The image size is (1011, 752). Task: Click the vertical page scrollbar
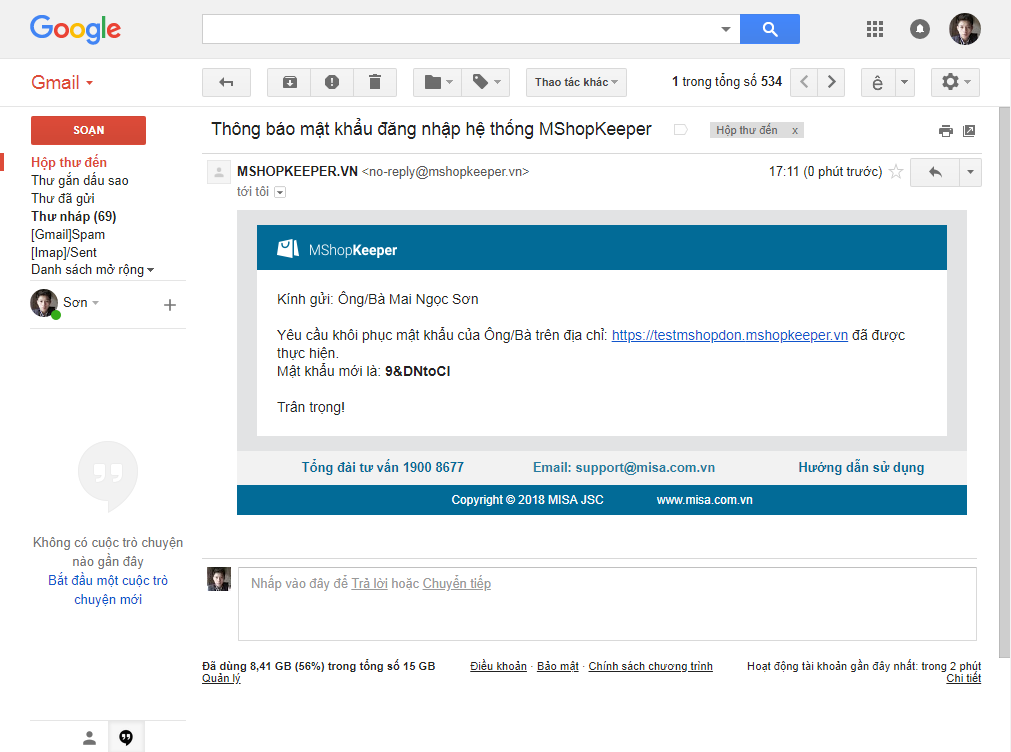pos(1004,381)
